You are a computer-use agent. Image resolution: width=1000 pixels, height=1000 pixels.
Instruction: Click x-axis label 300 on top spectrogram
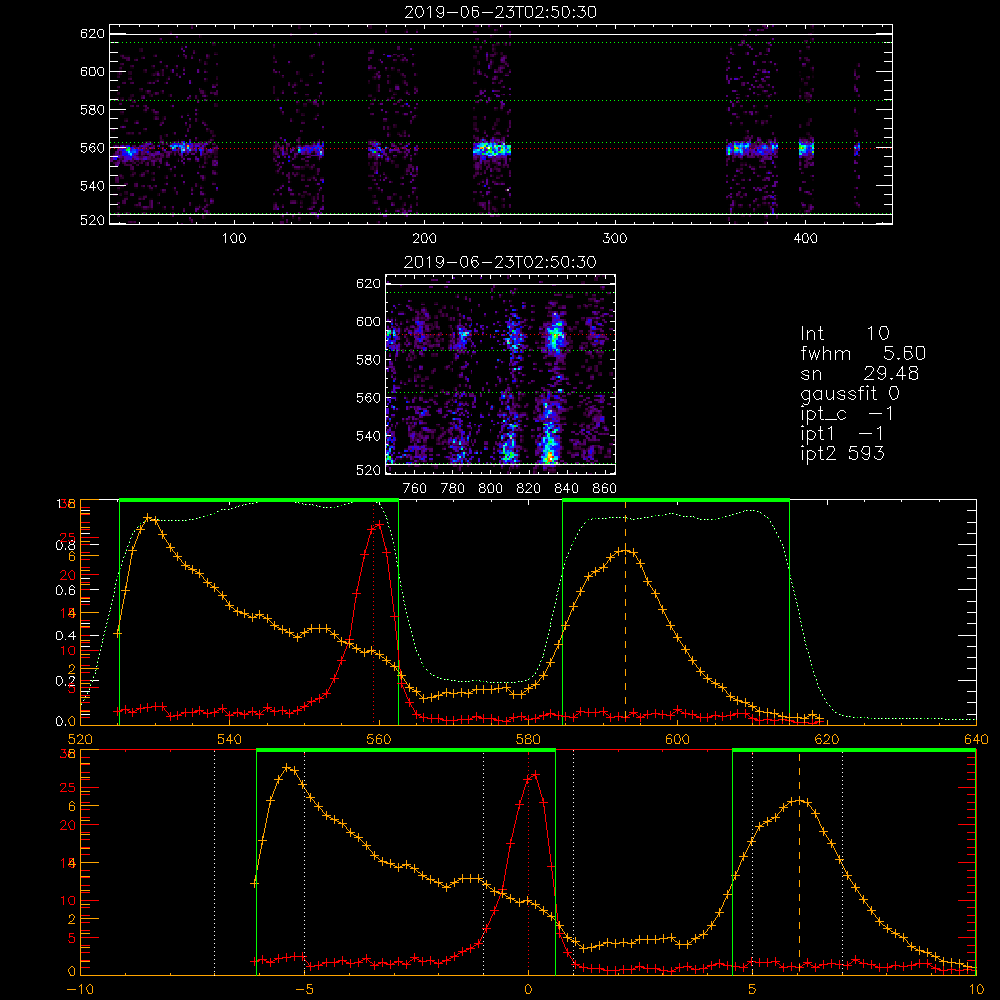pyautogui.click(x=615, y=239)
